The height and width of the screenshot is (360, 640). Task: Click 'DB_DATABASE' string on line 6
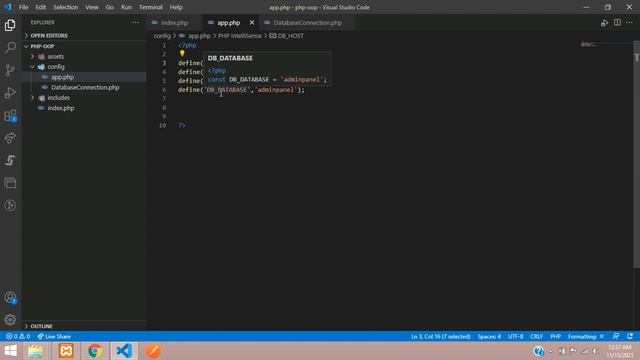227,90
